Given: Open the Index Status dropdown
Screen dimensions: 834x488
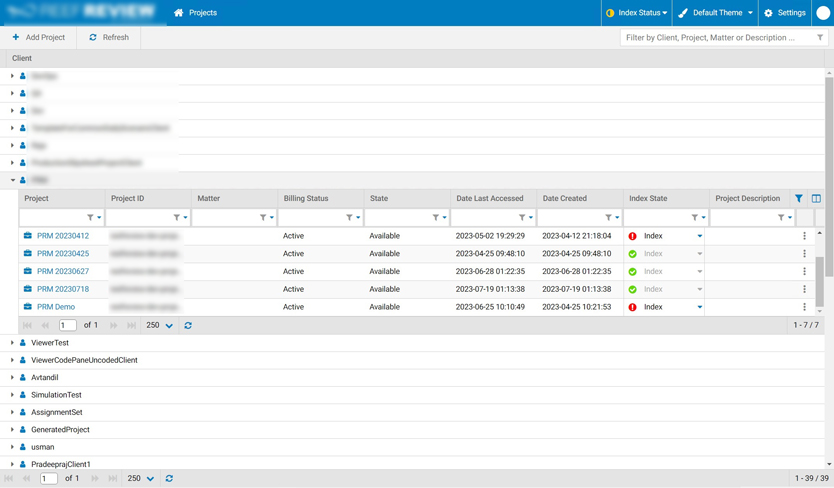Looking at the screenshot, I should point(637,13).
